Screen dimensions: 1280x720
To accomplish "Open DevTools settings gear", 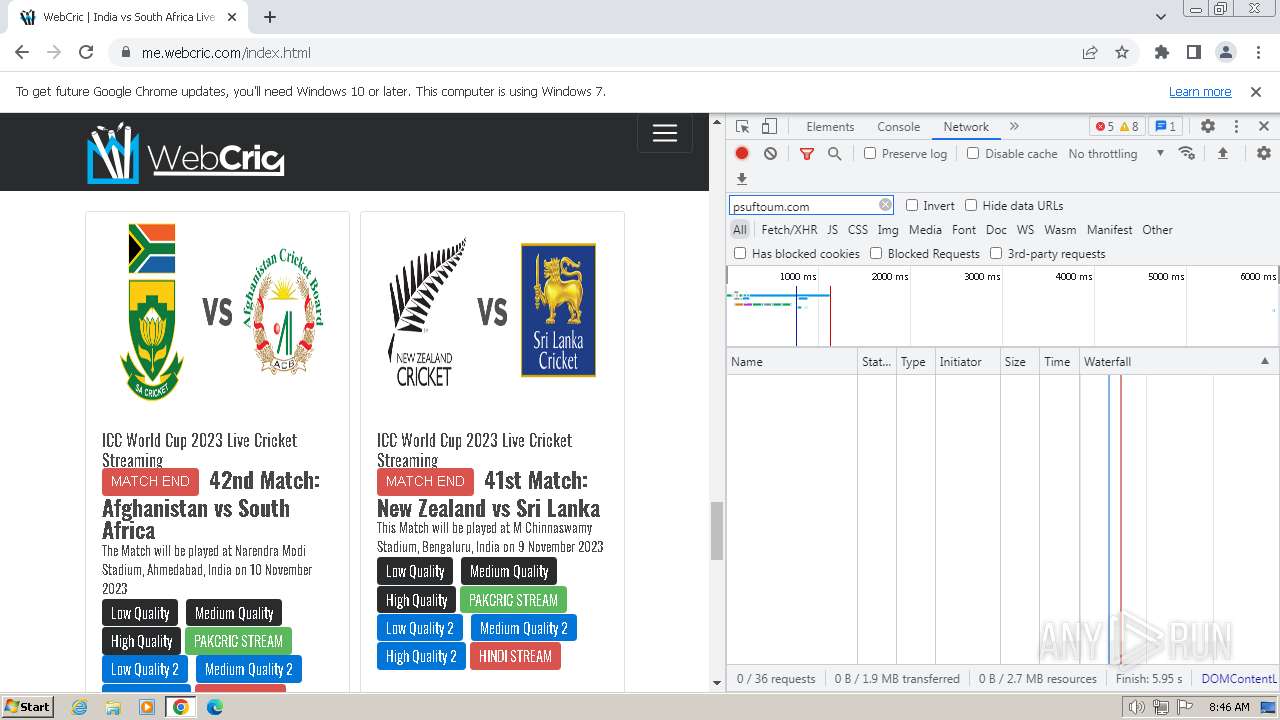I will [1208, 127].
